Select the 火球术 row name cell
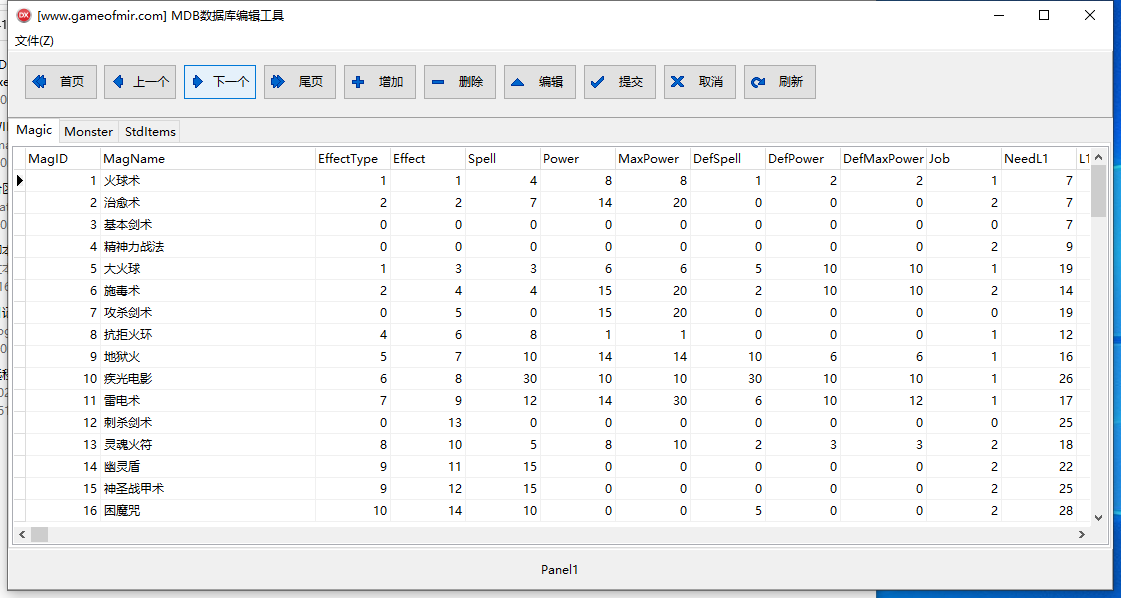1121x598 pixels. (x=208, y=181)
